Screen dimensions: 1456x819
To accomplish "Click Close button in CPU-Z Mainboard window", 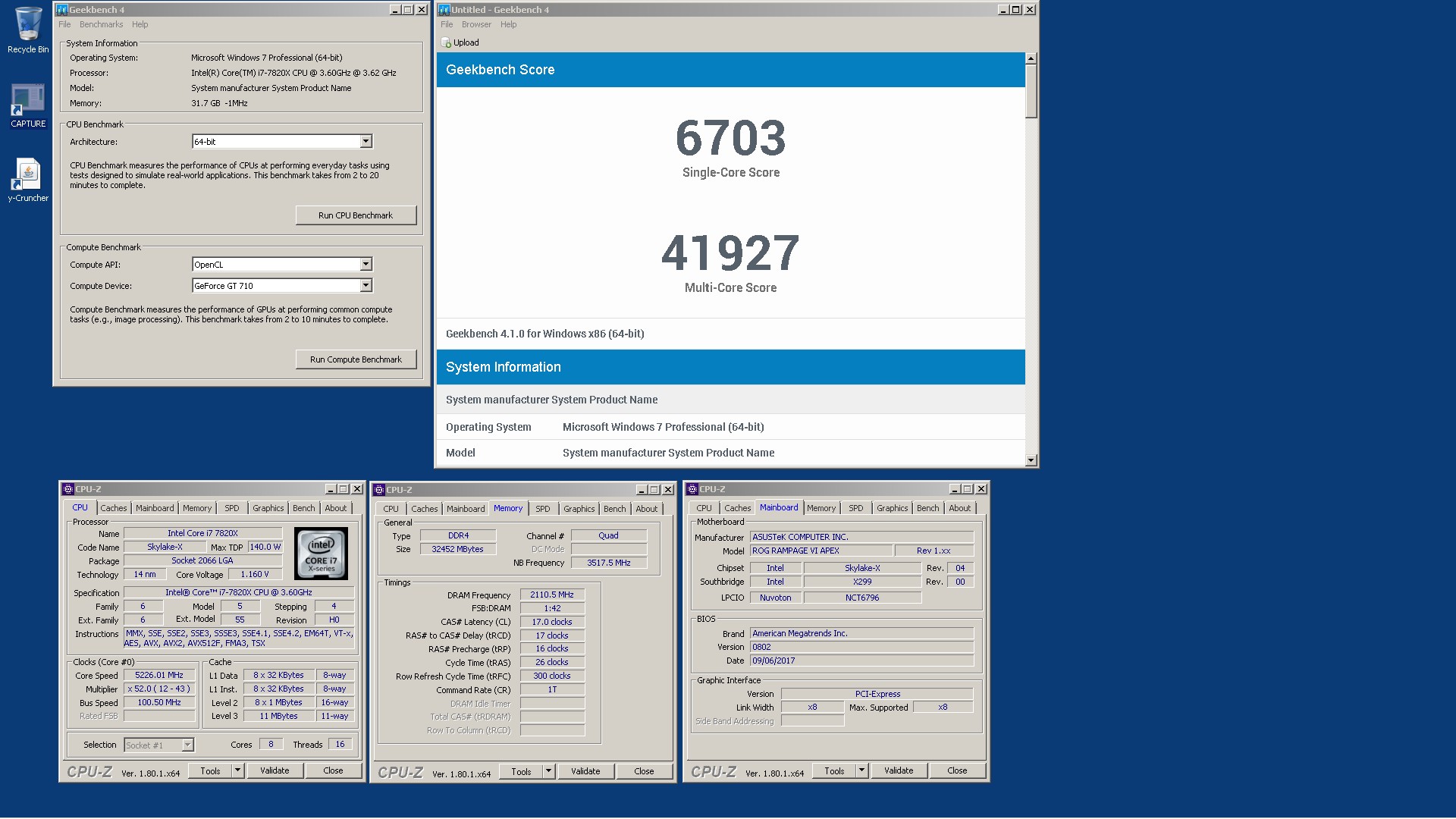I will pos(957,770).
